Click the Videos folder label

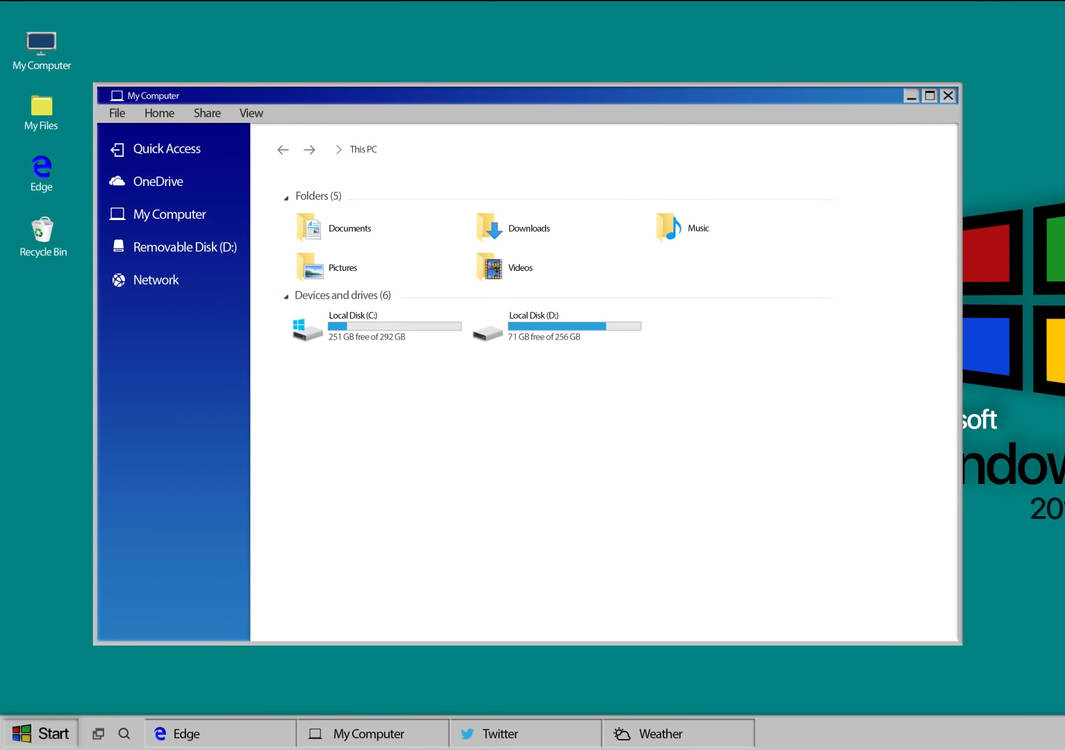pos(520,268)
